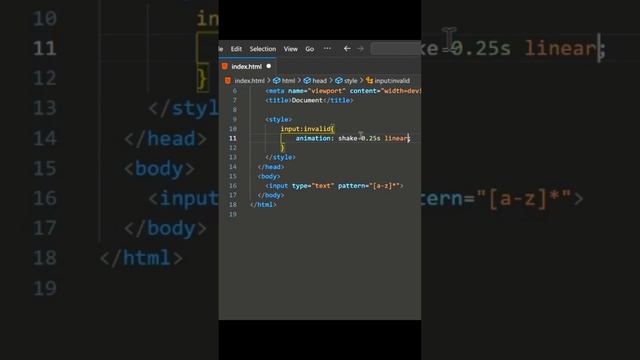Click the unsaved dot on index.html tab
Screen dimensions: 640x360
click(269, 66)
